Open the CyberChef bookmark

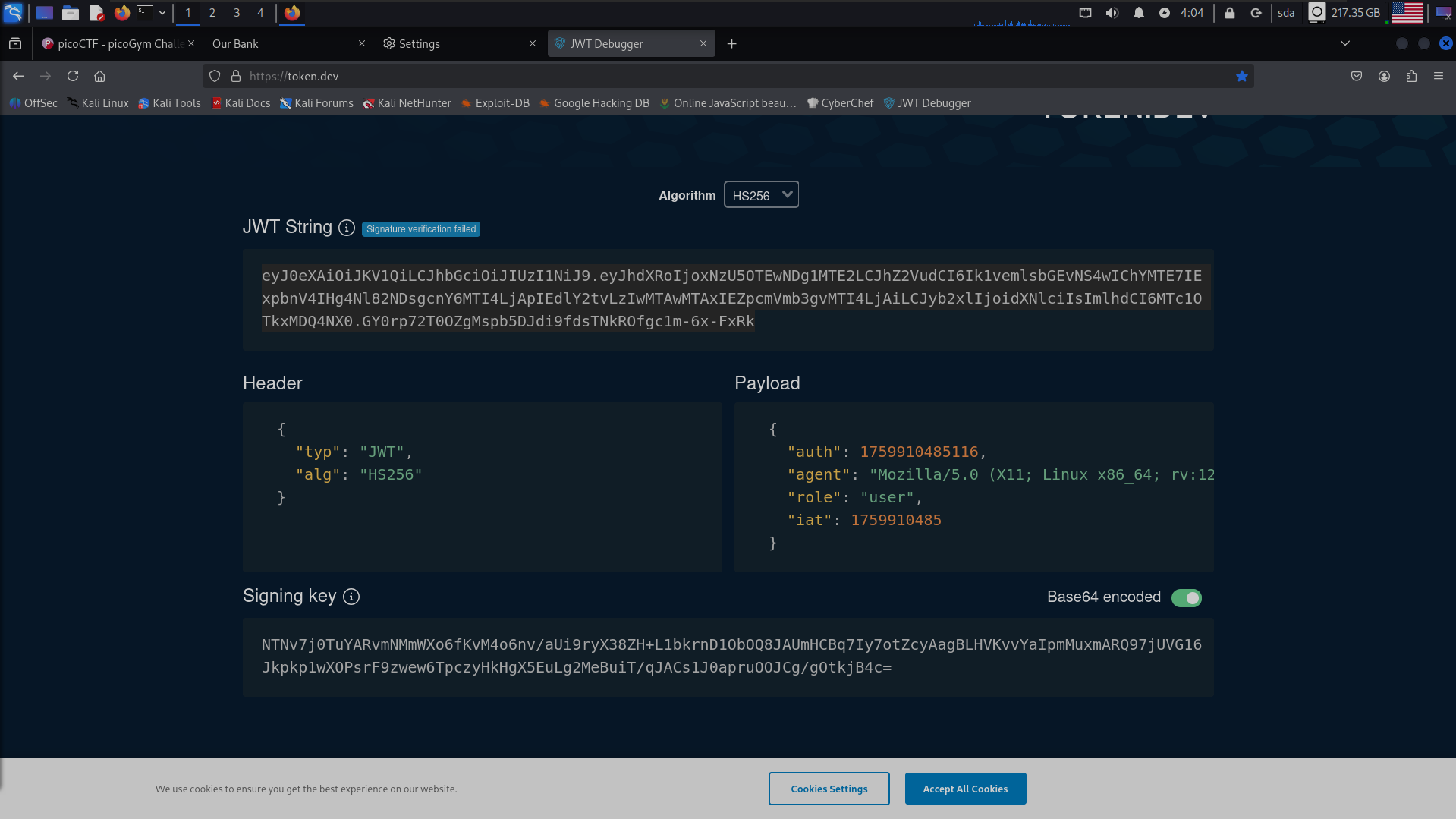point(841,103)
